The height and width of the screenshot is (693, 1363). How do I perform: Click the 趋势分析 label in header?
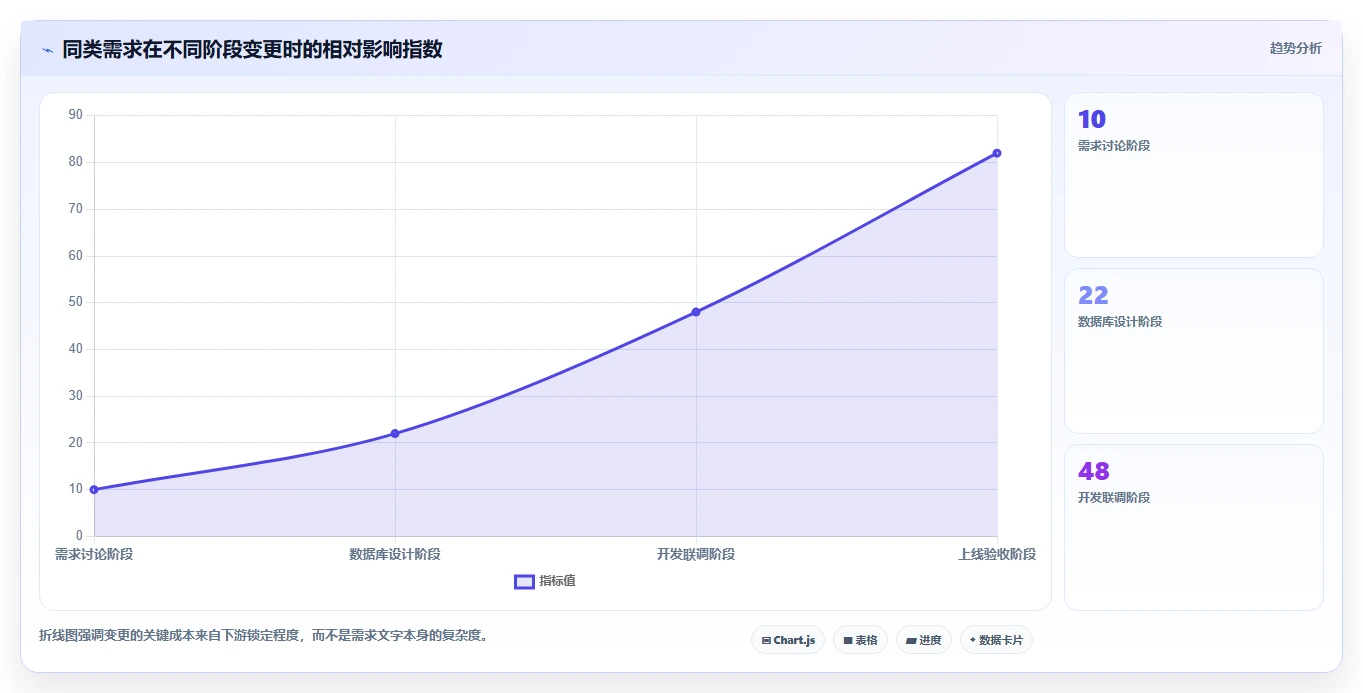(1295, 48)
